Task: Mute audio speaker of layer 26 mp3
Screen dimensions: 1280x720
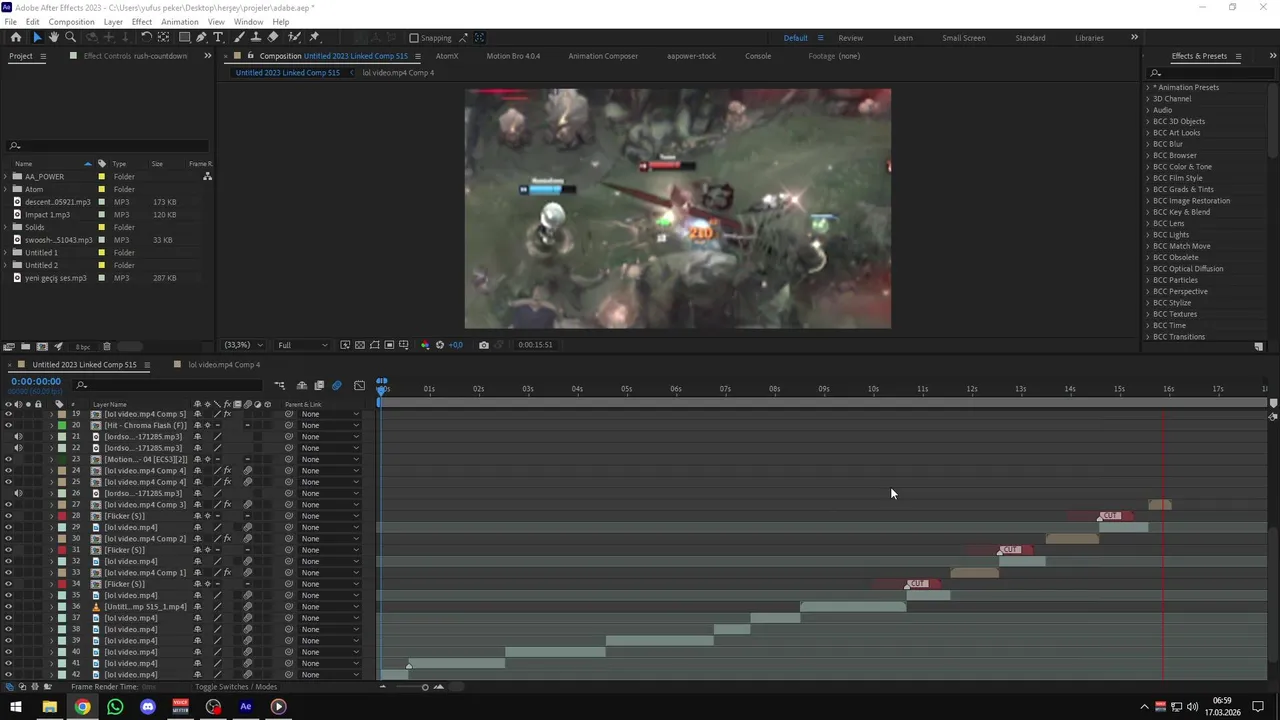Action: pyautogui.click(x=18, y=493)
